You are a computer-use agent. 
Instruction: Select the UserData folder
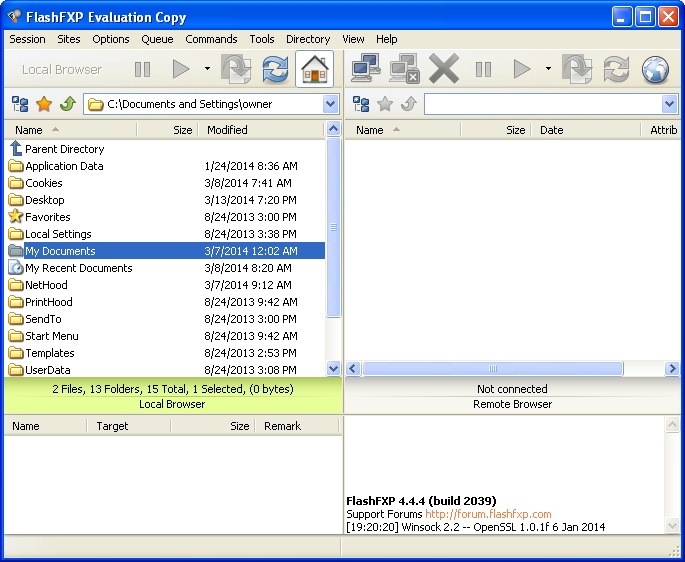39,370
